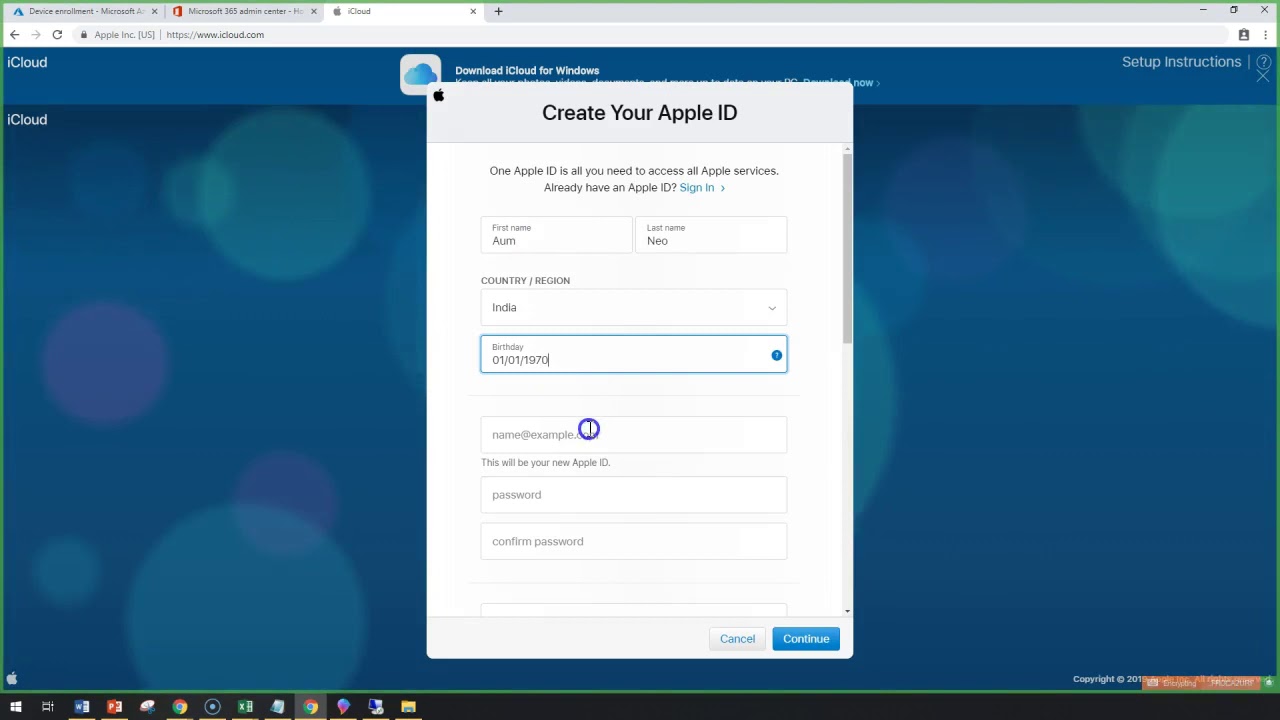Image resolution: width=1280 pixels, height=720 pixels.
Task: Switch to the active Chrome taskbar window
Action: (x=310, y=707)
